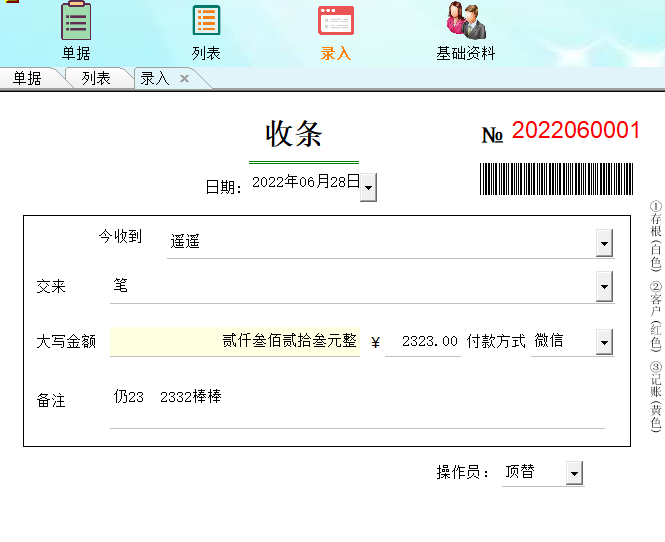Expand the 操作员 operator dropdown
Screen dimensions: 665x542
(574, 473)
